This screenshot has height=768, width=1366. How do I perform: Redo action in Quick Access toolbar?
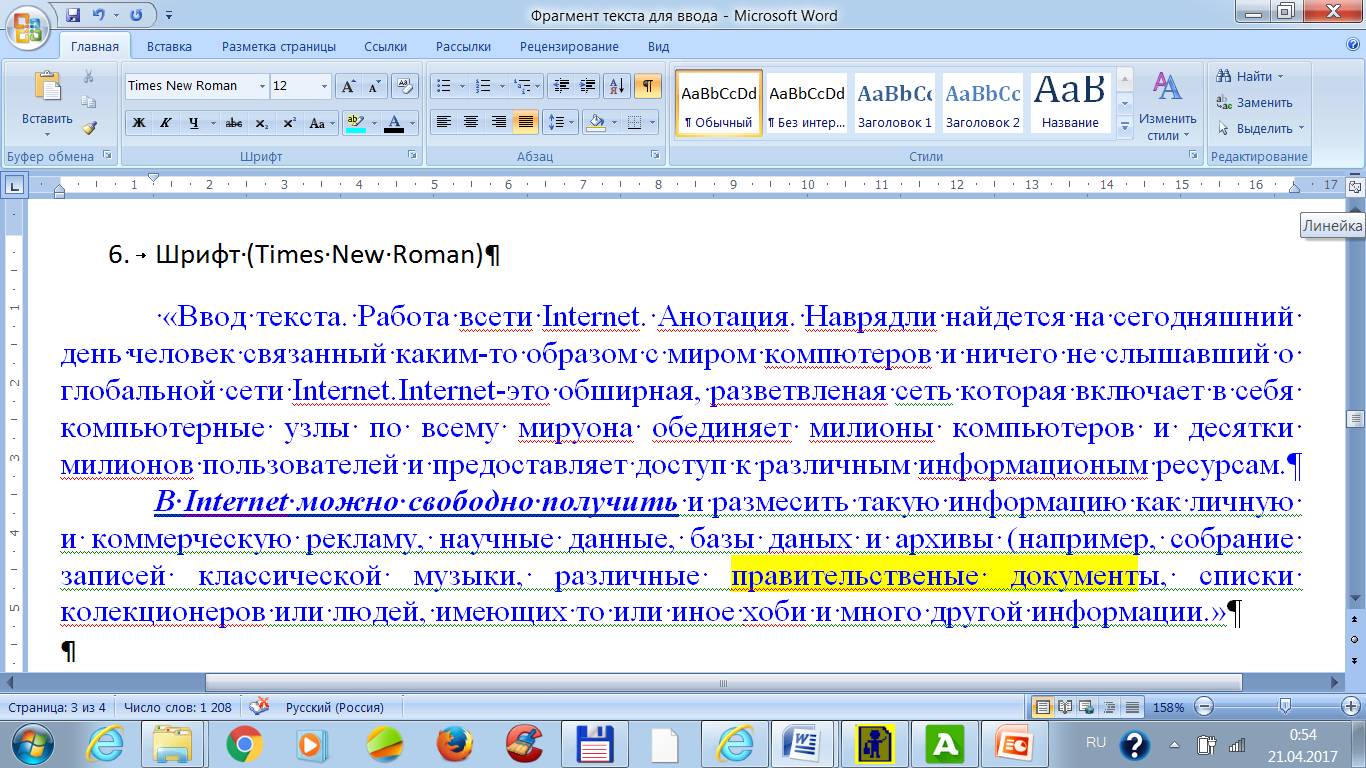(x=135, y=15)
